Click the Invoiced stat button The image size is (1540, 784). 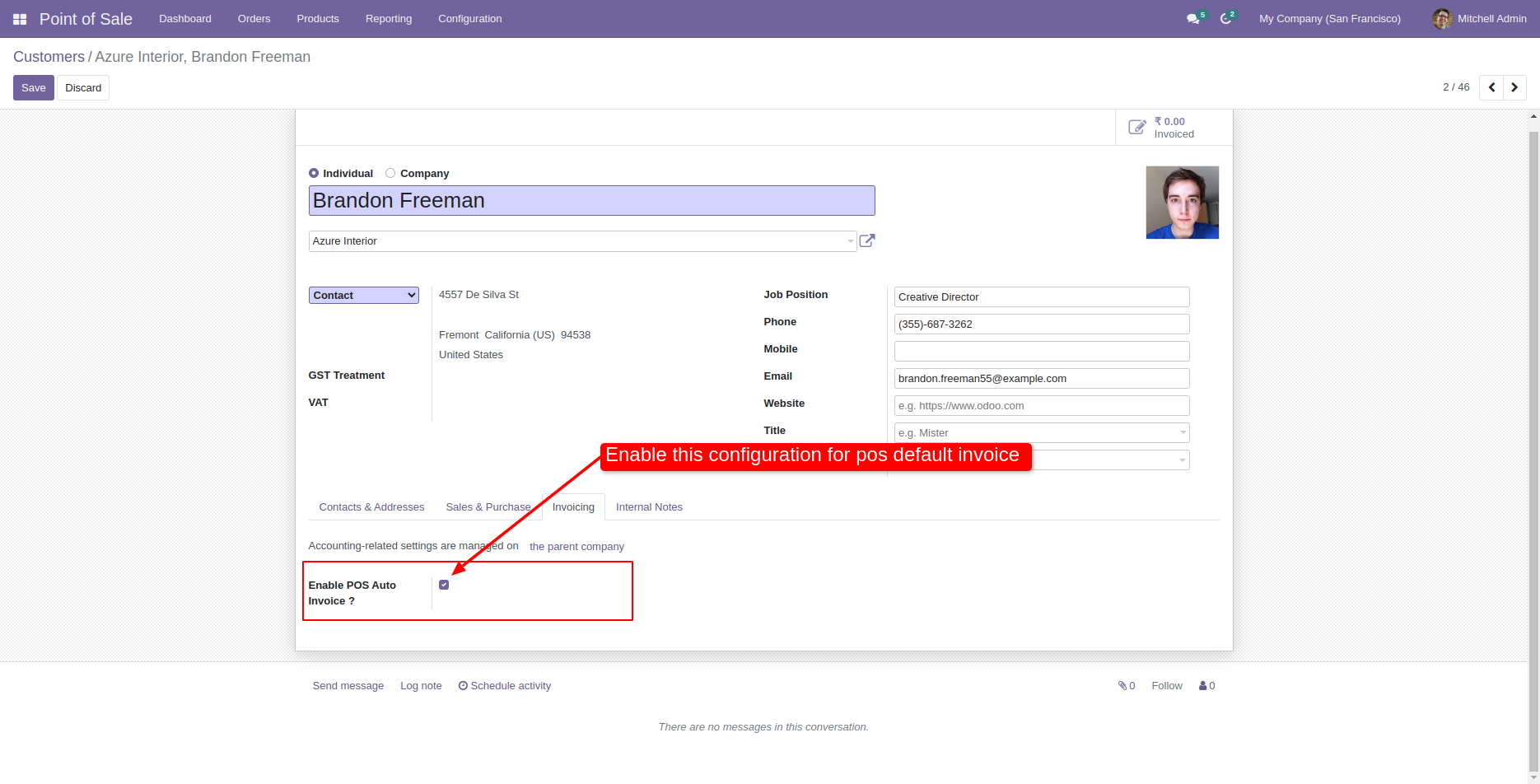pyautogui.click(x=1174, y=128)
